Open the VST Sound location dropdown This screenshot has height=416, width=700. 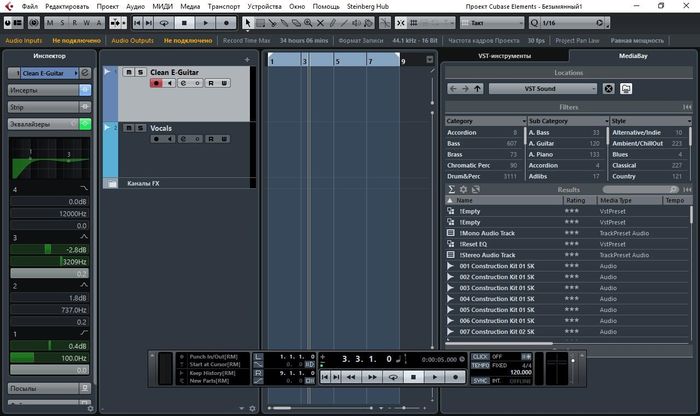(543, 89)
